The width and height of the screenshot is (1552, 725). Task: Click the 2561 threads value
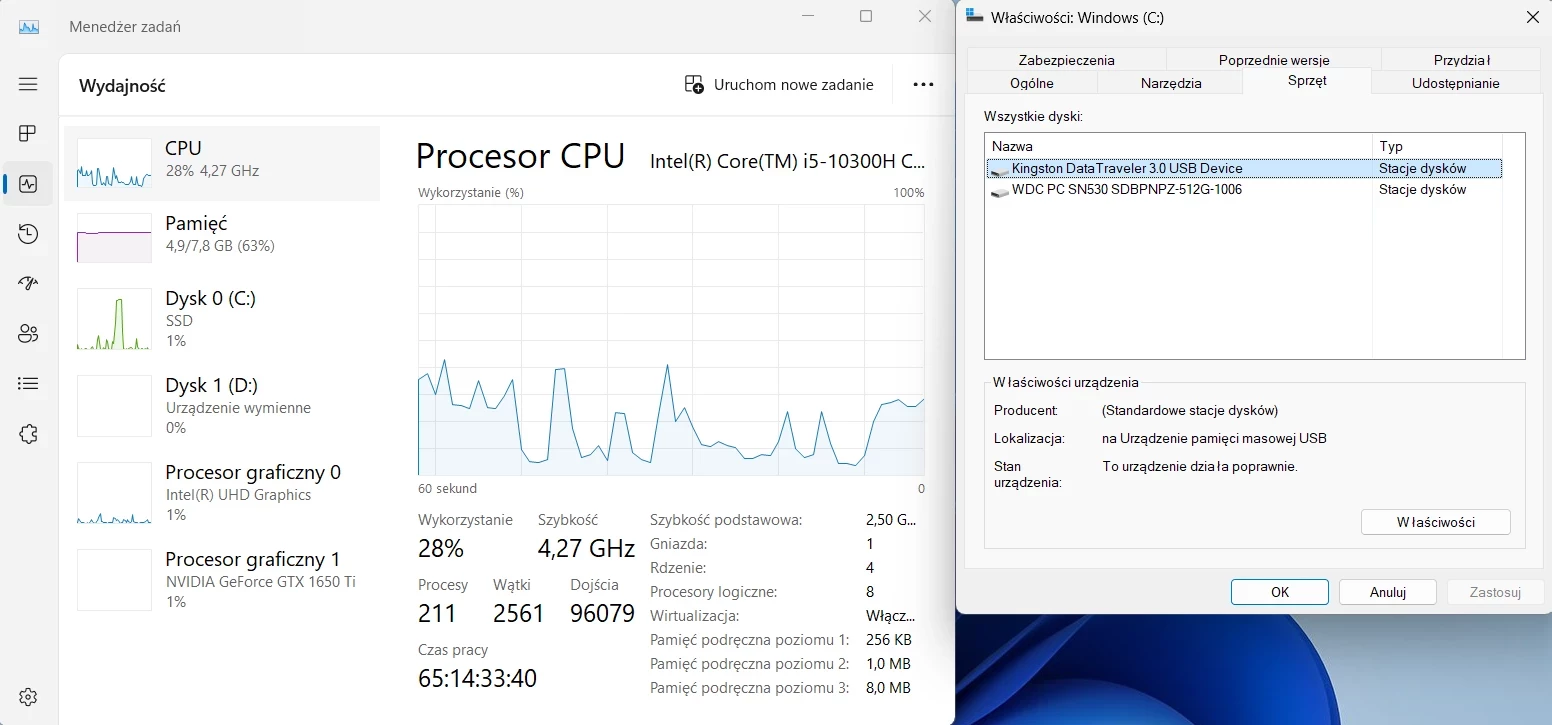click(x=518, y=613)
